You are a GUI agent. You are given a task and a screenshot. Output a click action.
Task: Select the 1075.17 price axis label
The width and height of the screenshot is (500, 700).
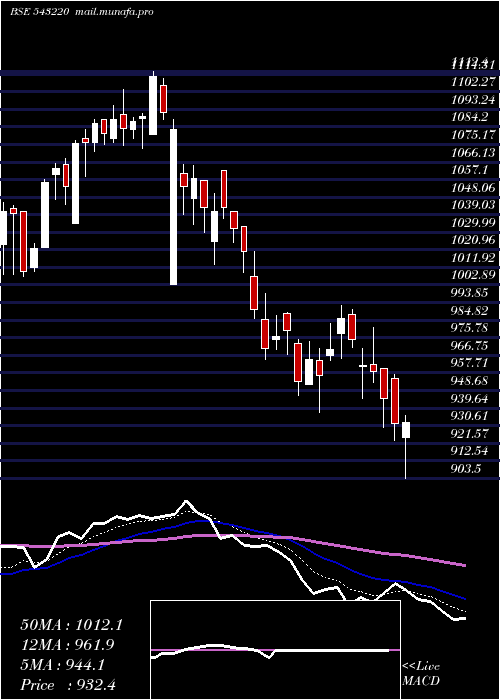point(473,135)
